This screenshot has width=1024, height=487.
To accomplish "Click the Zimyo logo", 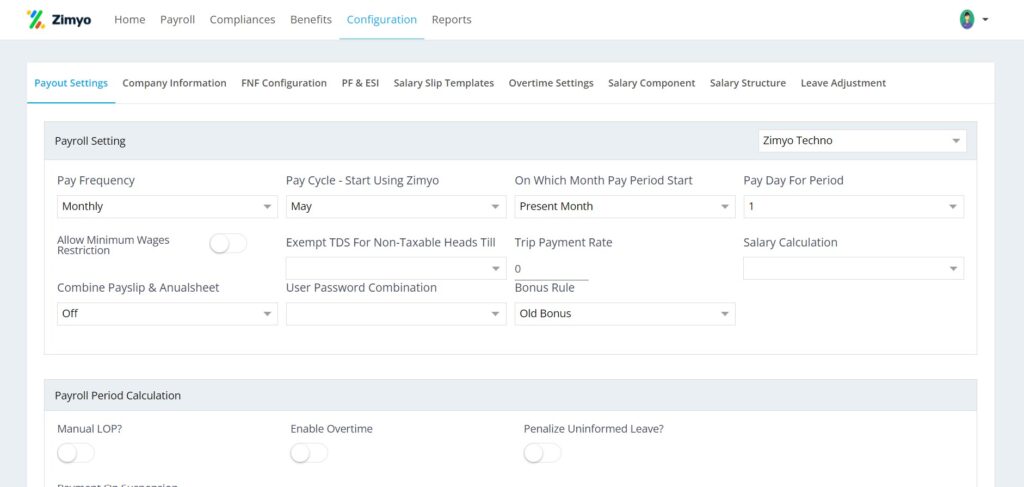I will click(59, 20).
